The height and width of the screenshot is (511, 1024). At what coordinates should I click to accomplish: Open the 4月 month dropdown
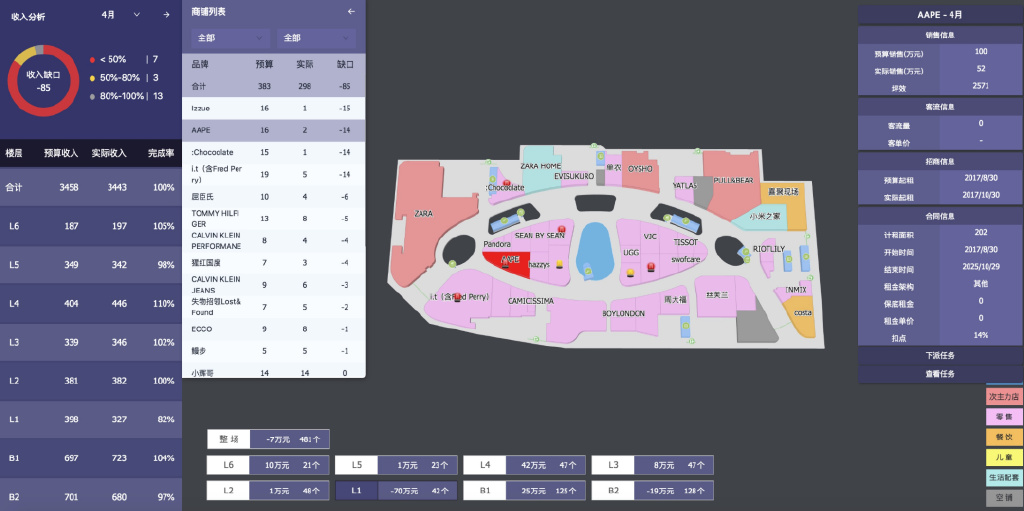121,15
